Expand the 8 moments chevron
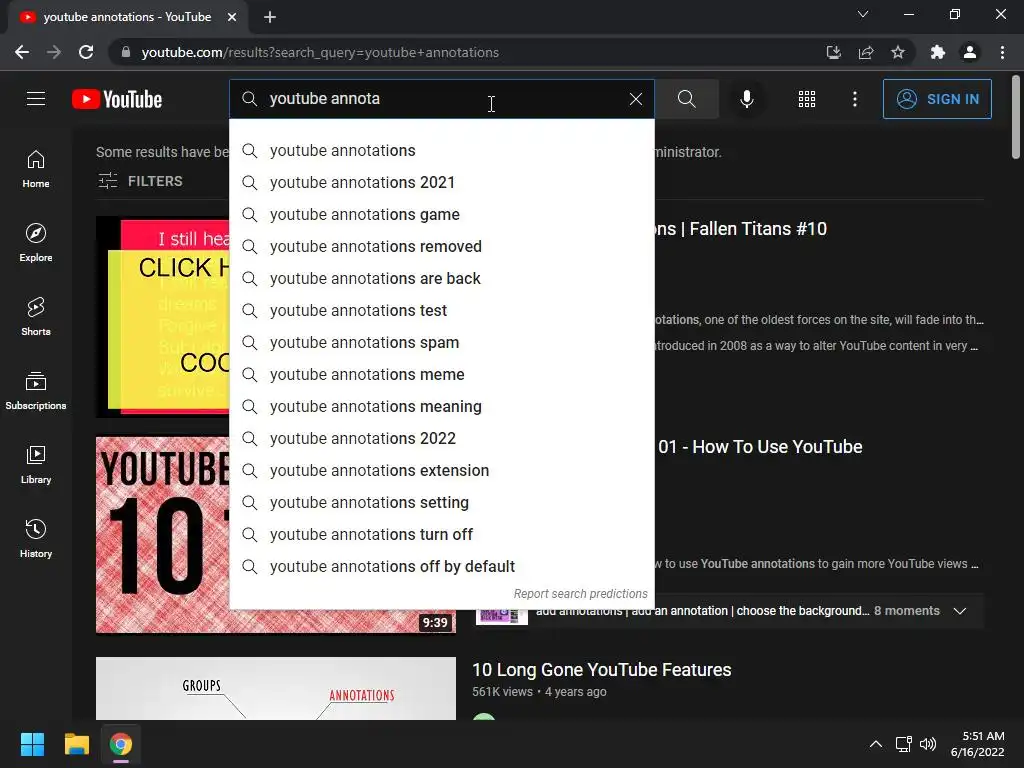This screenshot has width=1024, height=768. [959, 611]
